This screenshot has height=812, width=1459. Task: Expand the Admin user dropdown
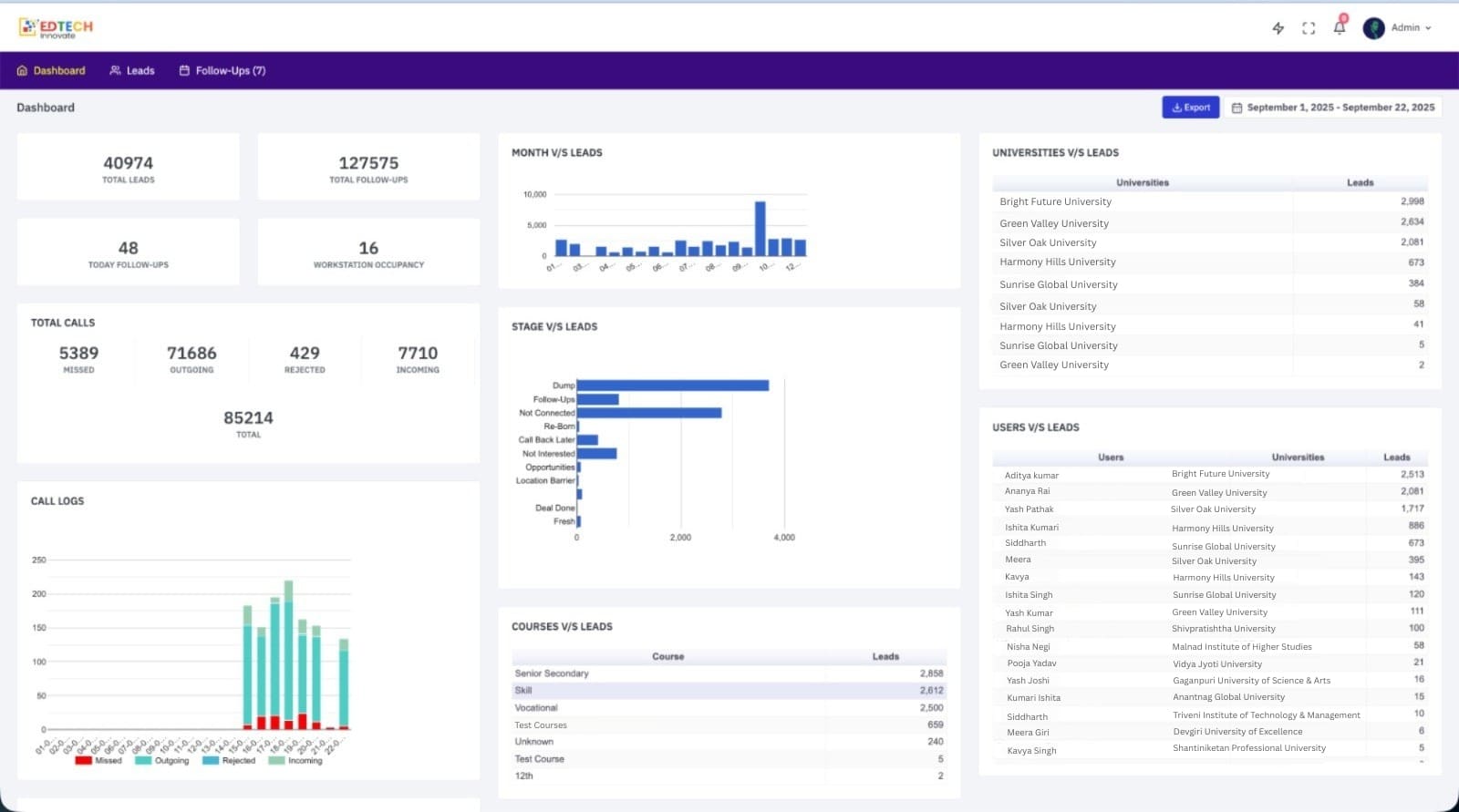click(x=1428, y=28)
